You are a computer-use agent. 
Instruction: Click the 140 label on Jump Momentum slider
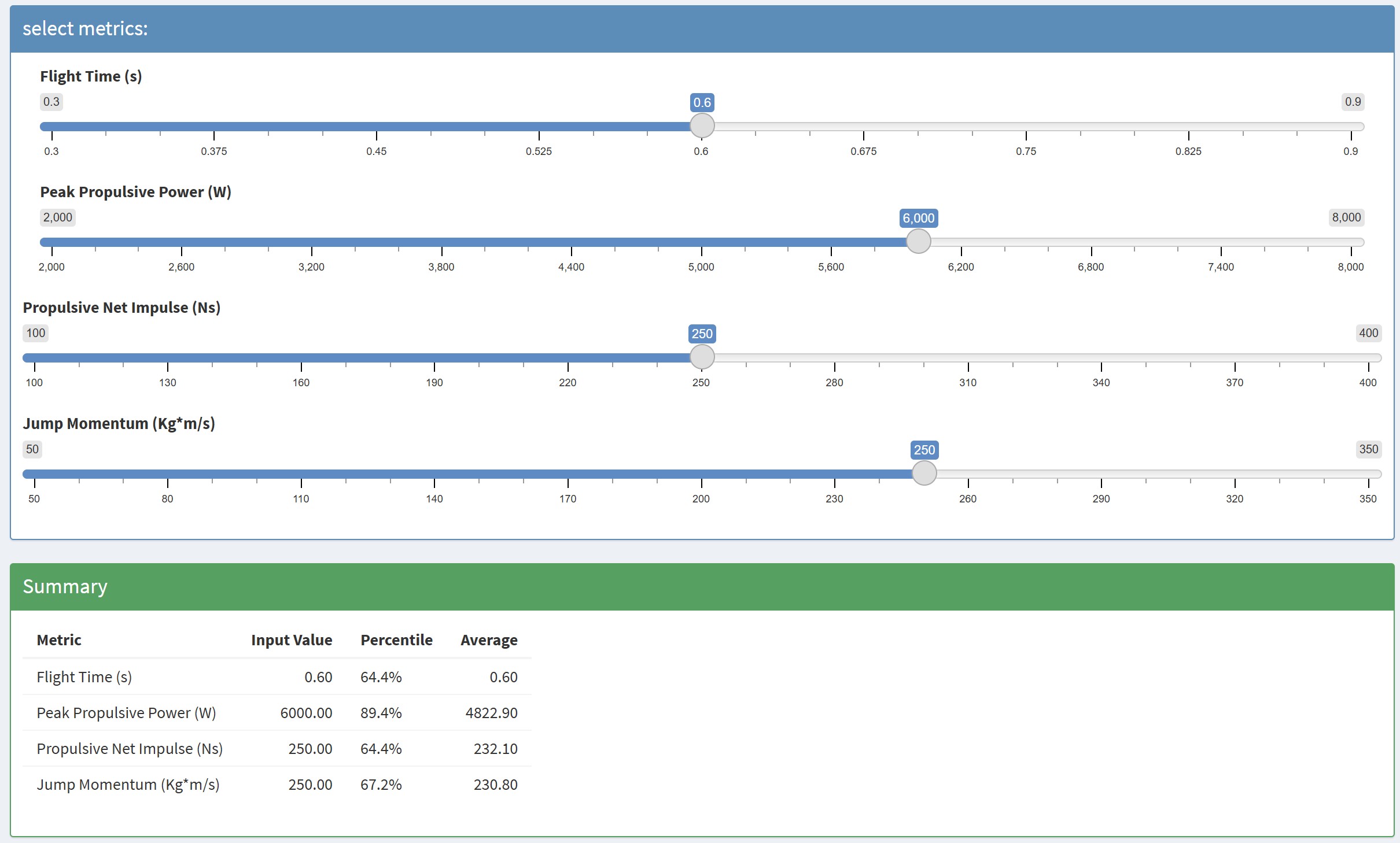[434, 499]
